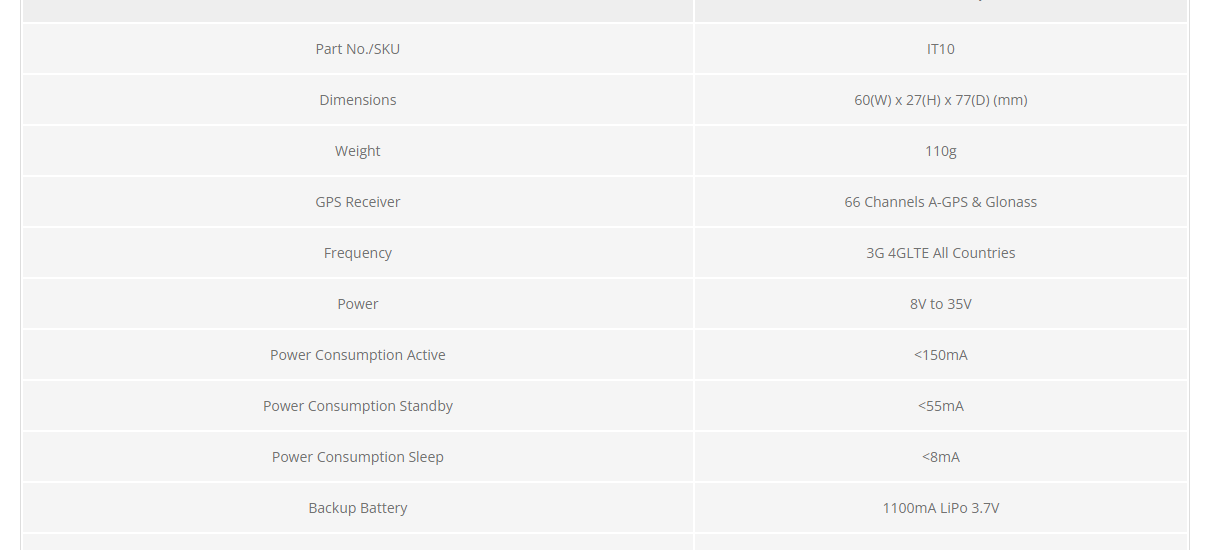Select 66 Channels A-GPS & Glonass text
The height and width of the screenshot is (550, 1208).
(x=941, y=202)
